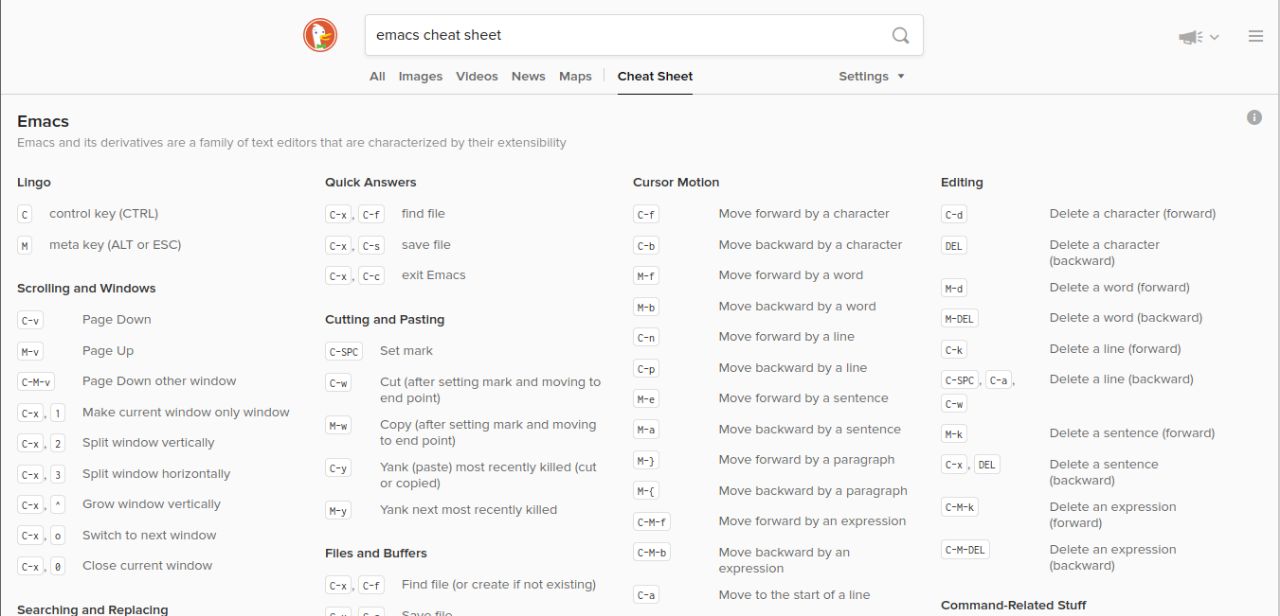Click 'Delete a character (forward)'

[x=1132, y=213]
